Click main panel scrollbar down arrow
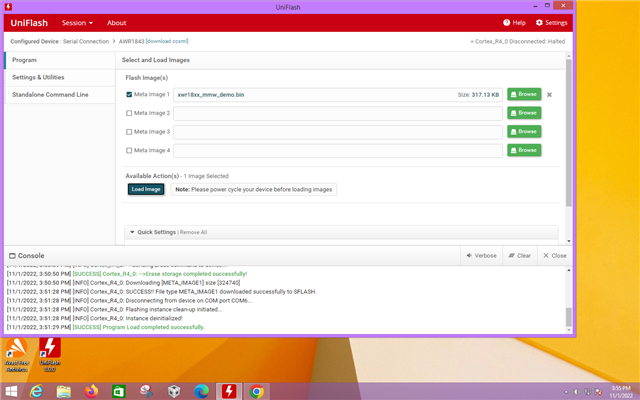Viewport: 640px width, 400px height. [x=569, y=241]
